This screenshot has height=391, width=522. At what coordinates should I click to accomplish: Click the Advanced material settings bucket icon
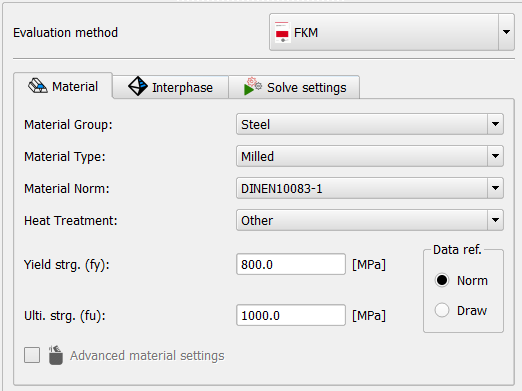coord(55,355)
